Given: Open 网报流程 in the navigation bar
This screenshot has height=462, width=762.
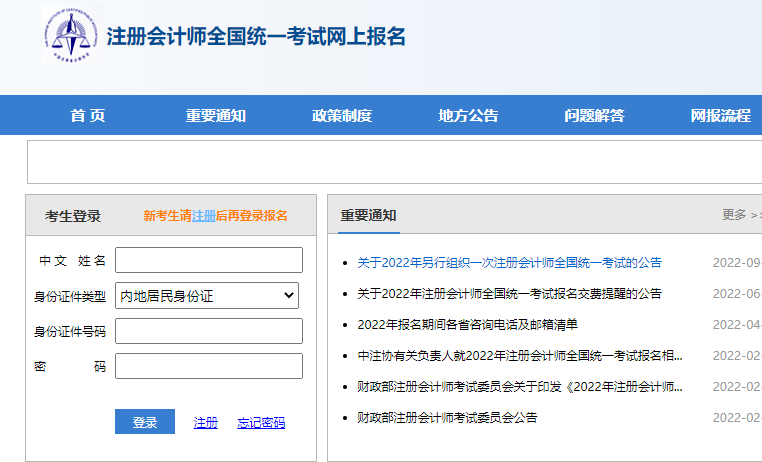Looking at the screenshot, I should click(x=720, y=115).
